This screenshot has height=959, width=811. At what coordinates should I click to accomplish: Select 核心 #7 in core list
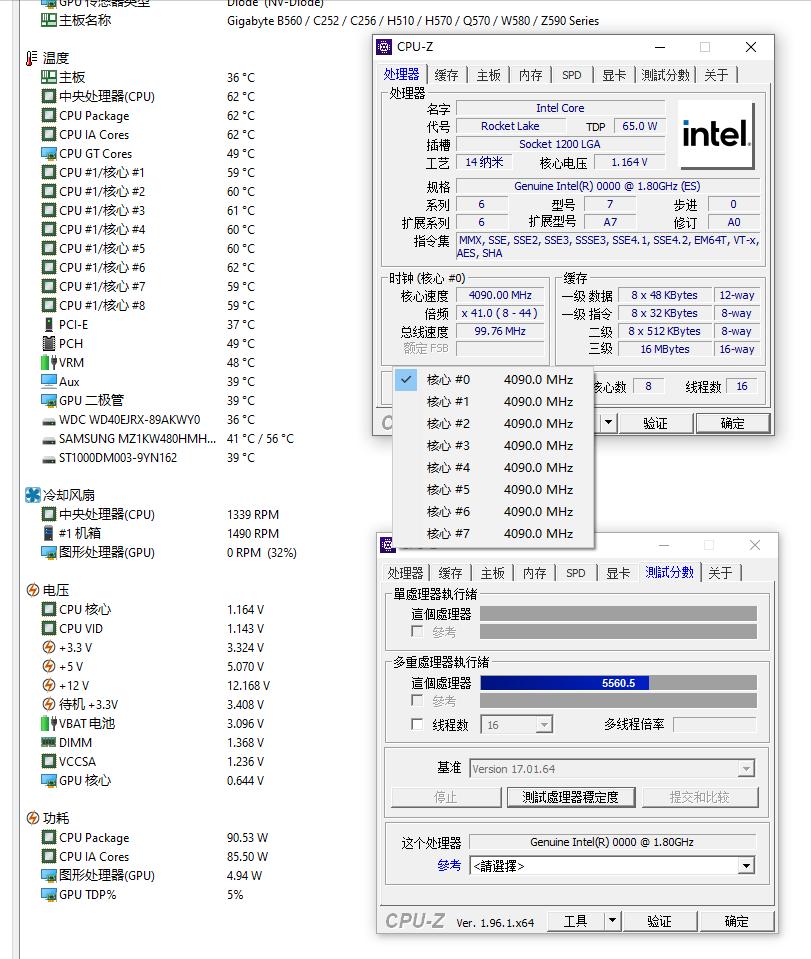pos(494,534)
